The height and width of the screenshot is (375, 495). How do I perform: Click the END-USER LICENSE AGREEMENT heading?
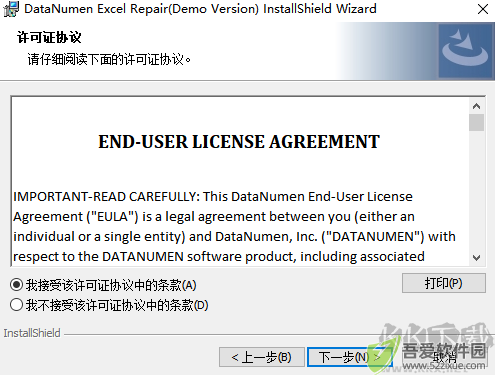pyautogui.click(x=239, y=142)
